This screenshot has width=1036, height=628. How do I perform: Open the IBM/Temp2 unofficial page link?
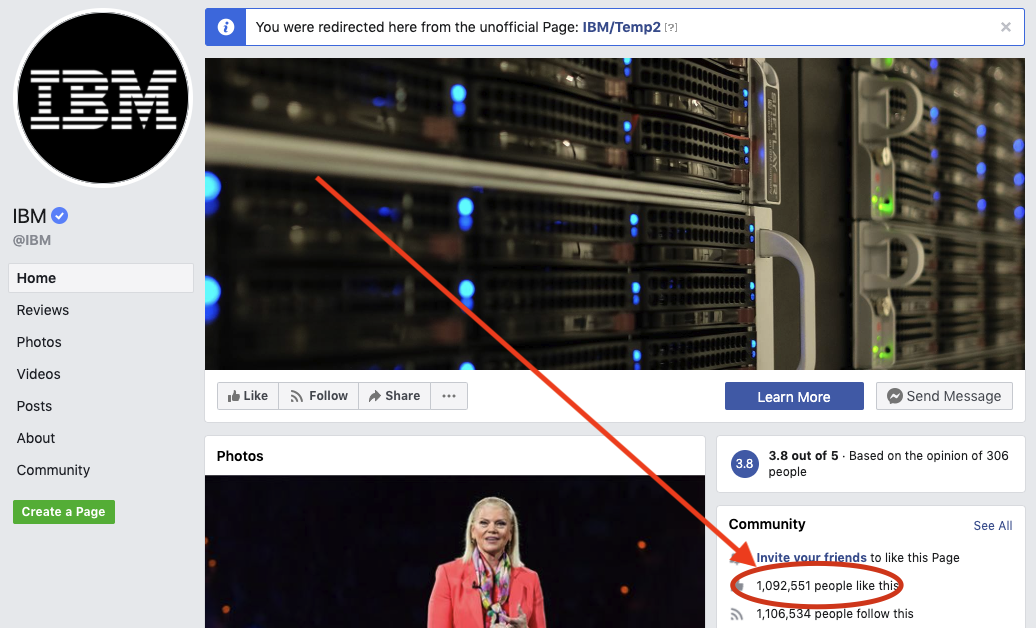point(621,27)
